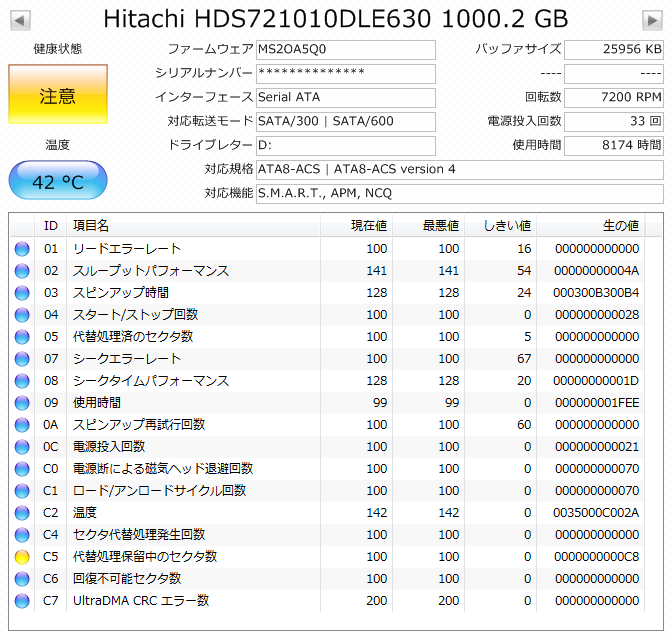The width and height of the screenshot is (672, 639).
Task: Click the status orb for 08 シークタイムパフォーマンス
Action: click(22, 381)
